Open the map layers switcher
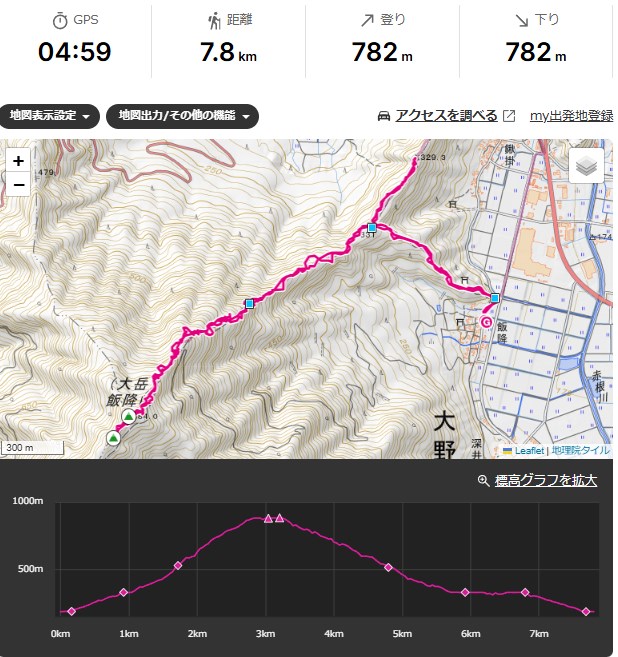 point(587,166)
